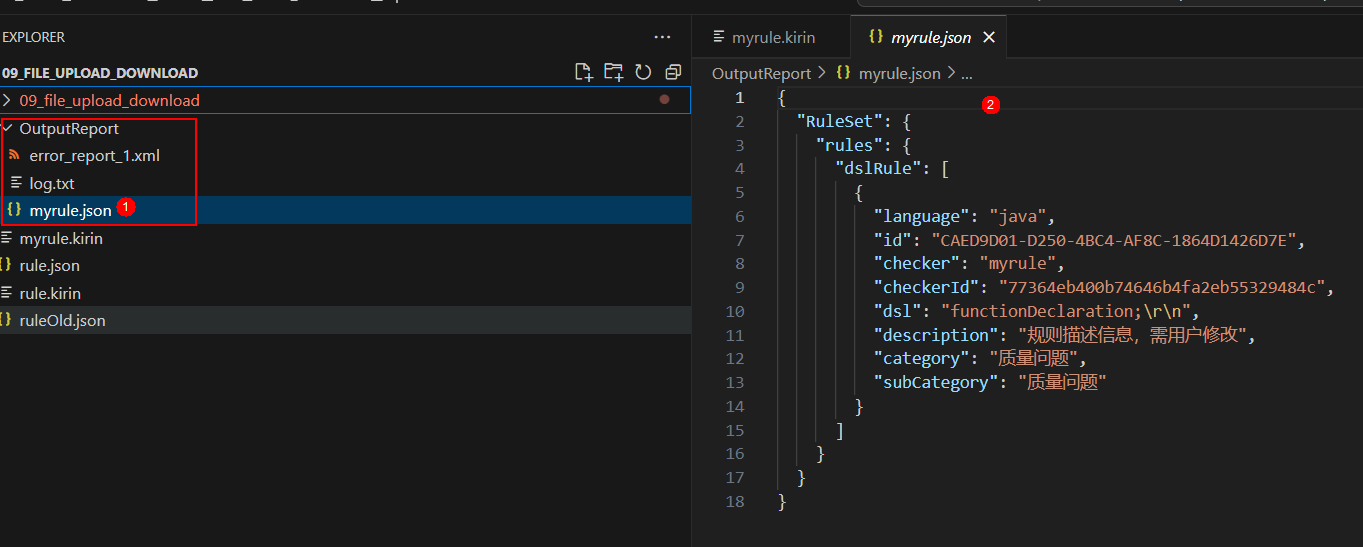This screenshot has width=1363, height=547.
Task: Refresh the Explorer file tree
Action: [643, 72]
